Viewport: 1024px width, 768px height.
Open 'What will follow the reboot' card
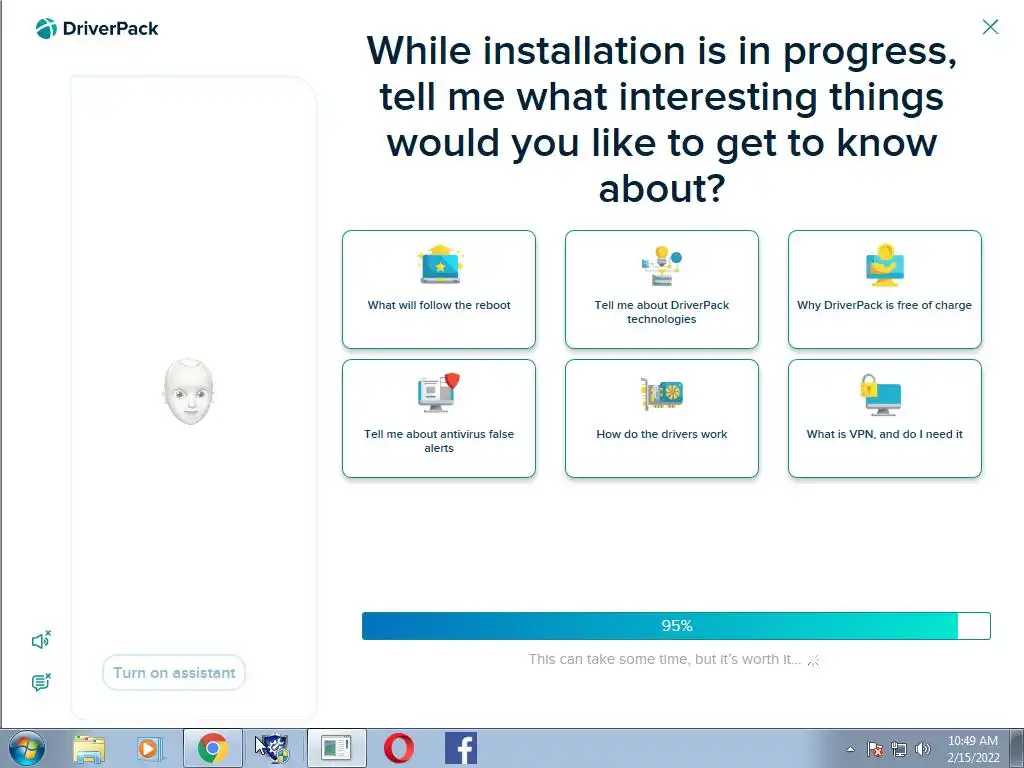coord(439,289)
